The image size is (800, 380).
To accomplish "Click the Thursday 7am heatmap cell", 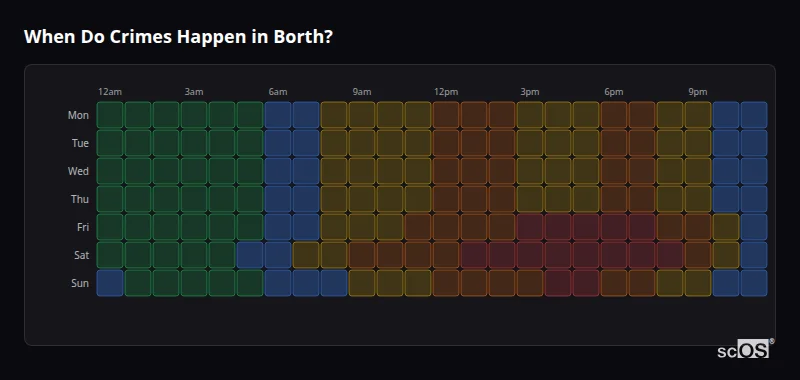I will pyautogui.click(x=306, y=199).
